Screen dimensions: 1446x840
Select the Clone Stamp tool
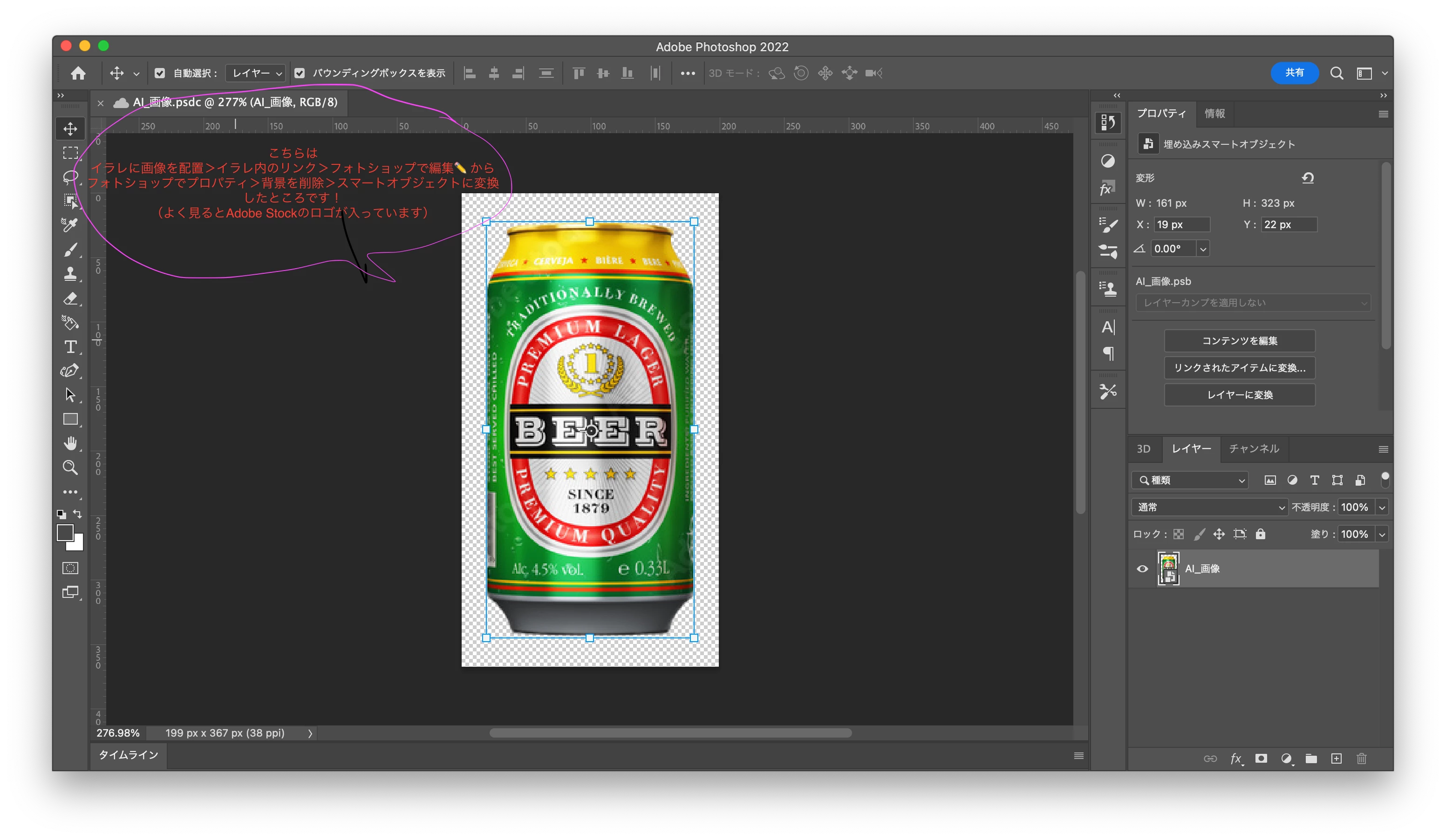[x=70, y=274]
